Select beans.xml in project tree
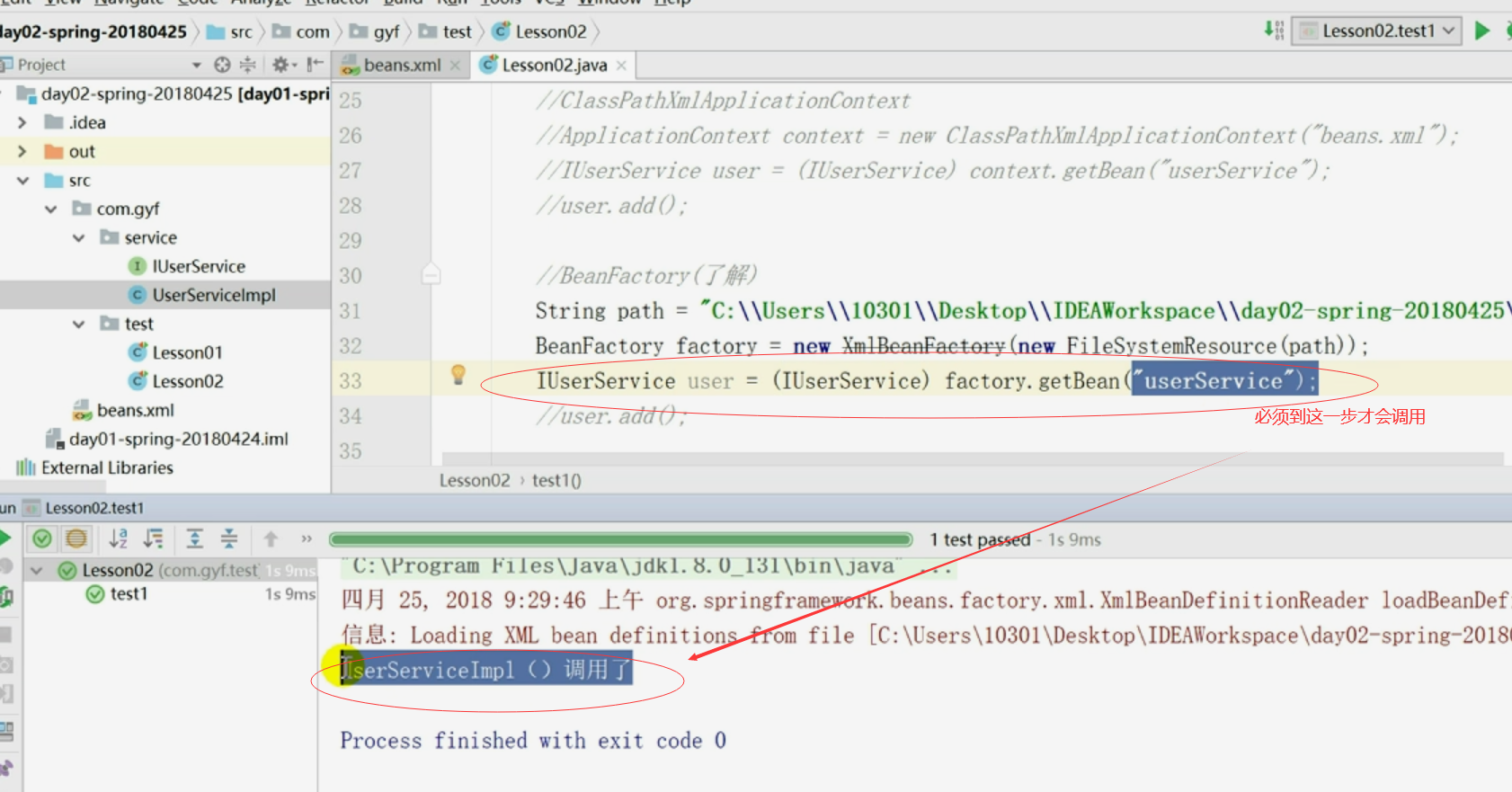 tap(123, 410)
